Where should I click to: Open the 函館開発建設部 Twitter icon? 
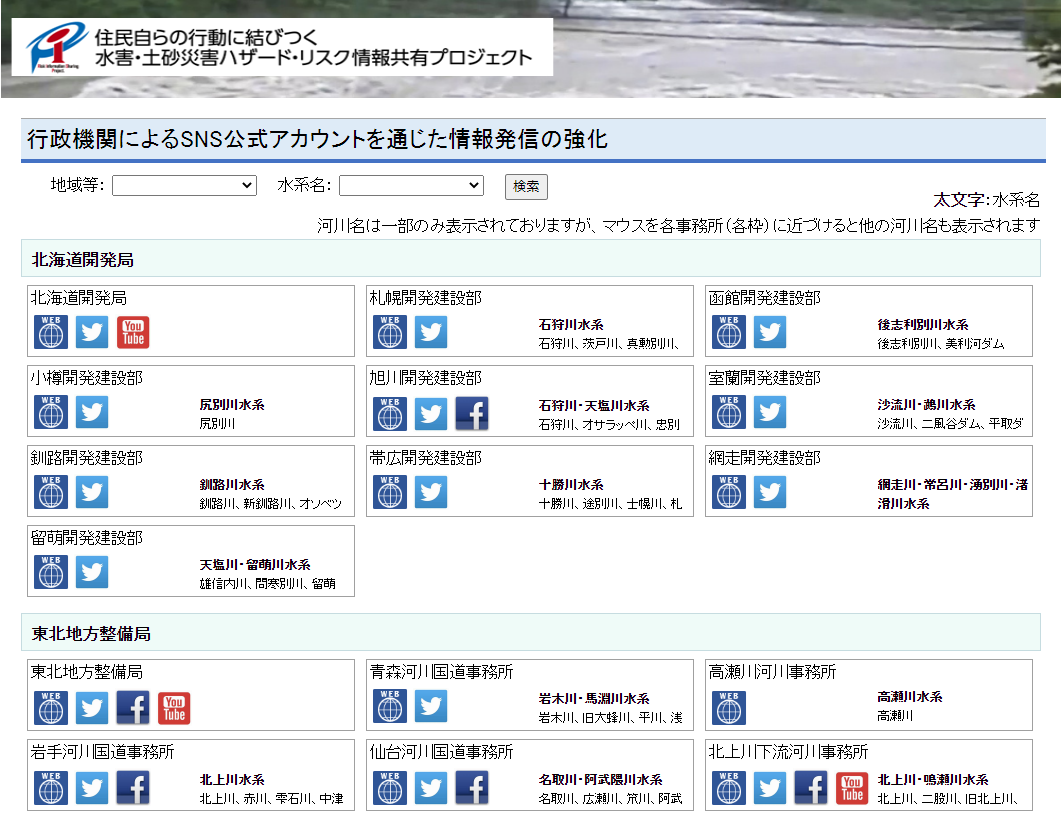769,332
